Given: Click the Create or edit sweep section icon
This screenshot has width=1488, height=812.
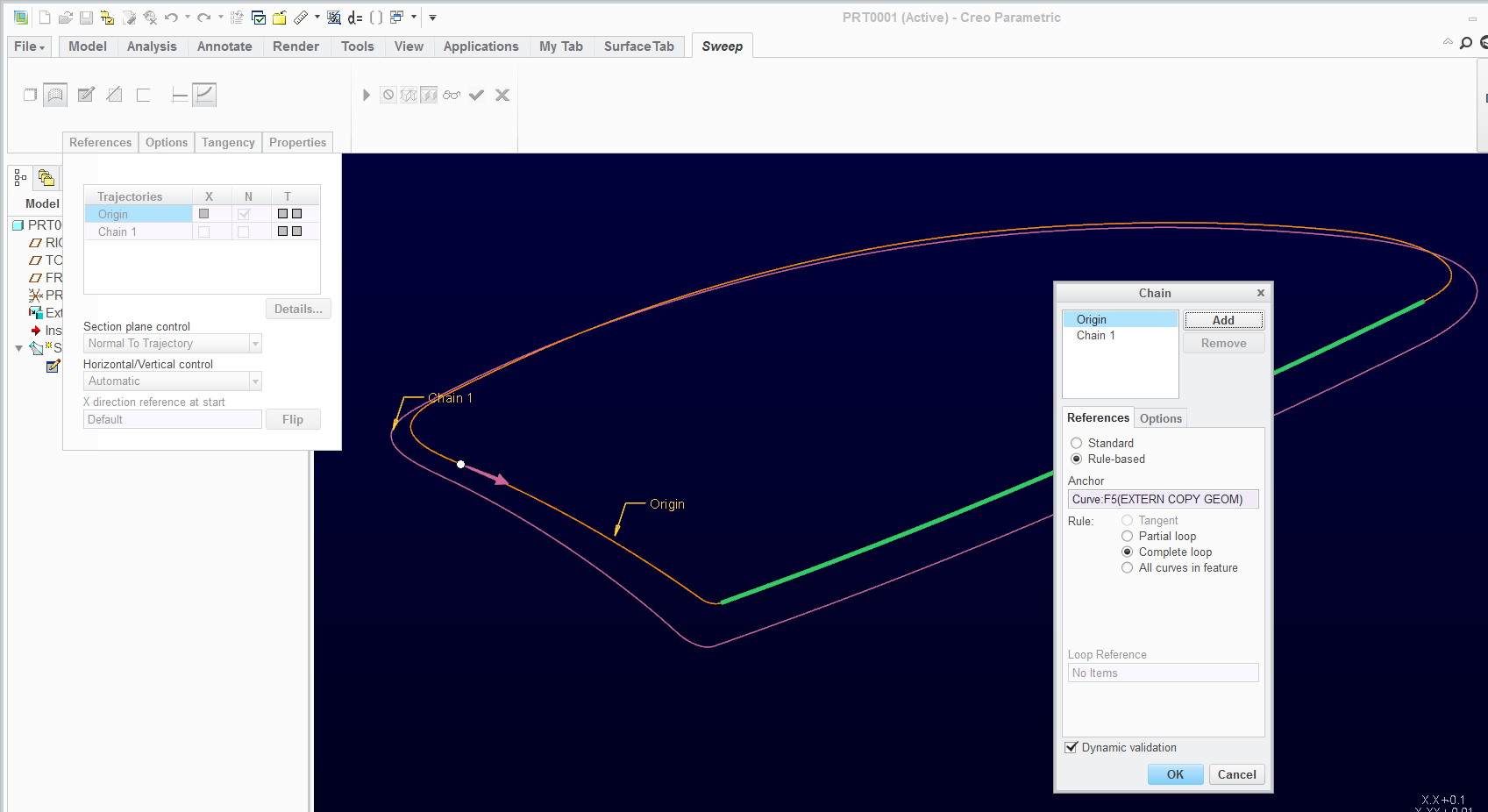Looking at the screenshot, I should pos(86,95).
